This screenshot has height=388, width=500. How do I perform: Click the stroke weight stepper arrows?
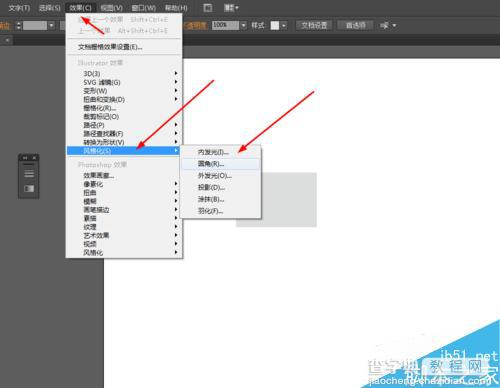click(x=19, y=25)
